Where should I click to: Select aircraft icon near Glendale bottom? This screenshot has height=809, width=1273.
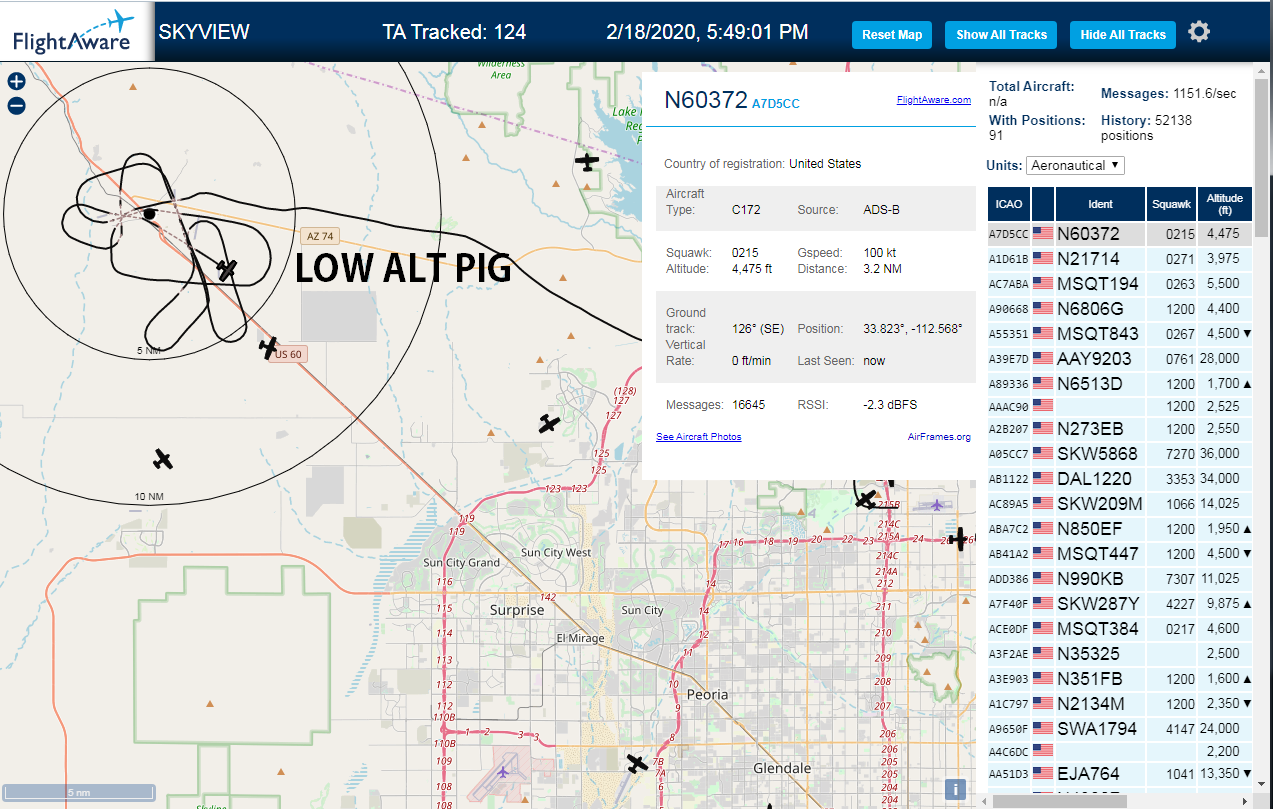(637, 764)
